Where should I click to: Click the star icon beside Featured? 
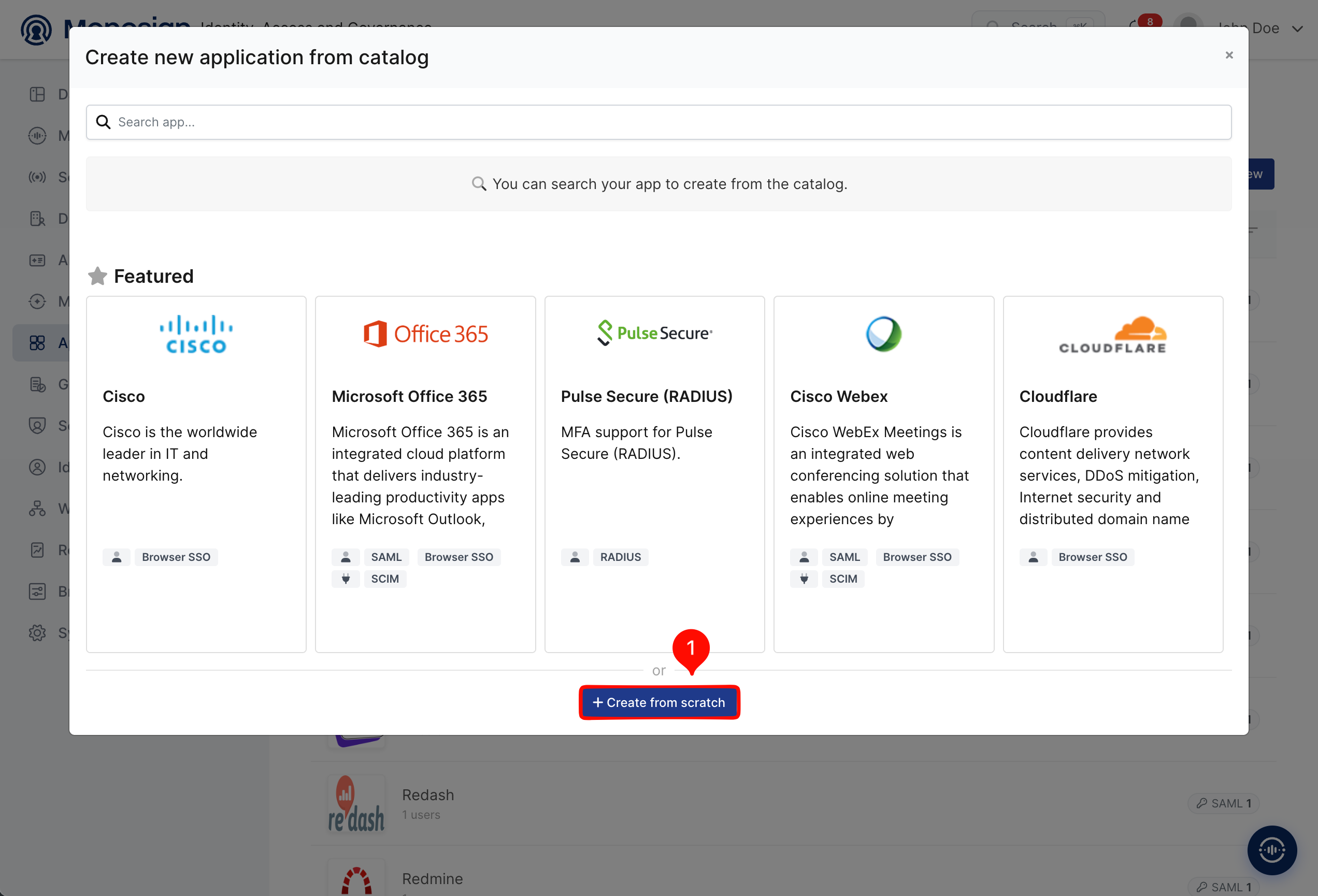point(97,276)
